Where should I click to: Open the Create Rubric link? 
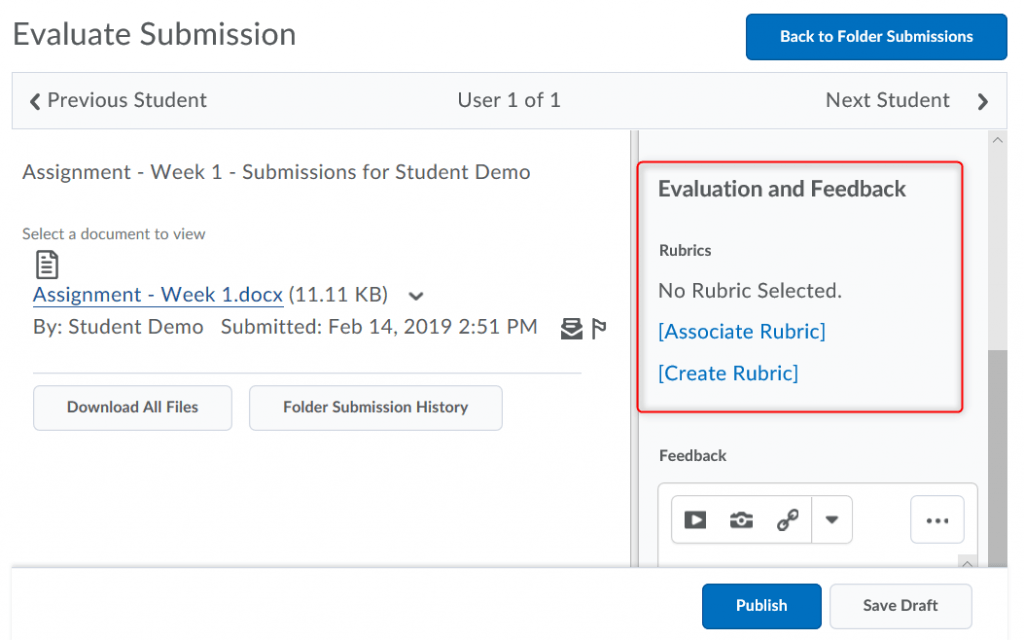[x=728, y=373]
